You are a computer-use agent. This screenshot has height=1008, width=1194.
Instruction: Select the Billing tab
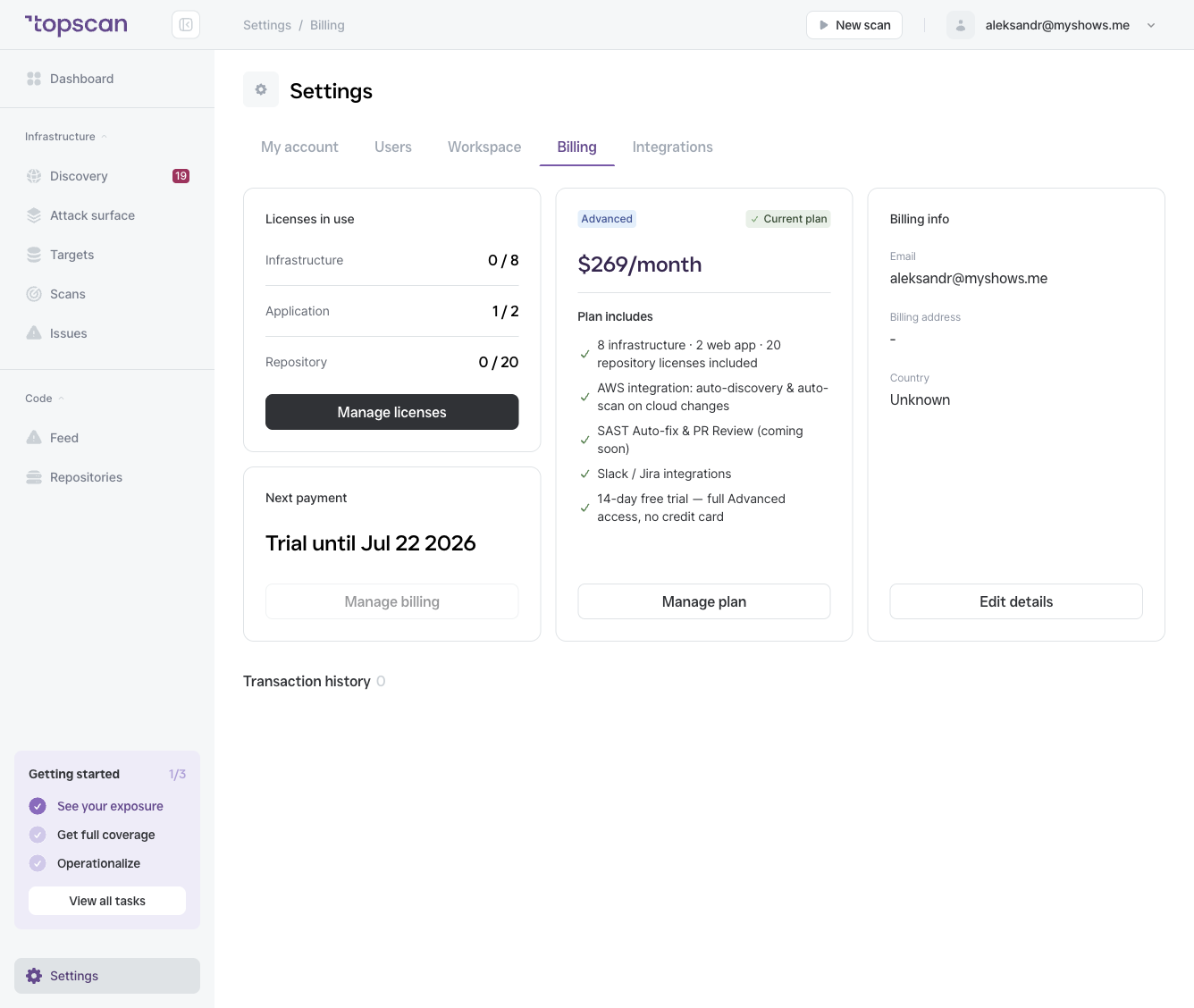577,147
